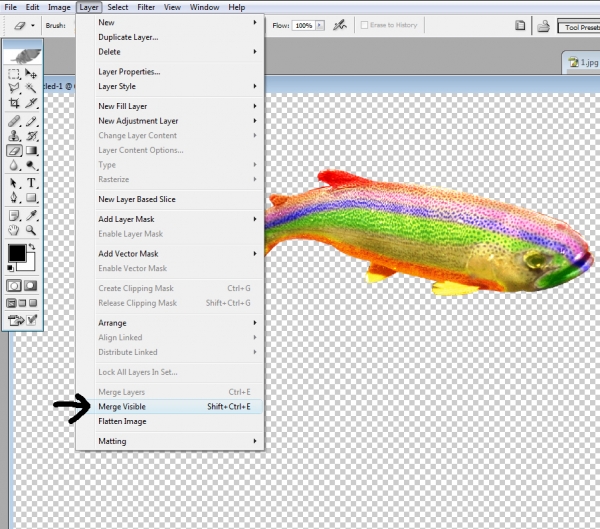The width and height of the screenshot is (600, 529).
Task: Select the Eyedropper tool
Action: click(31, 216)
